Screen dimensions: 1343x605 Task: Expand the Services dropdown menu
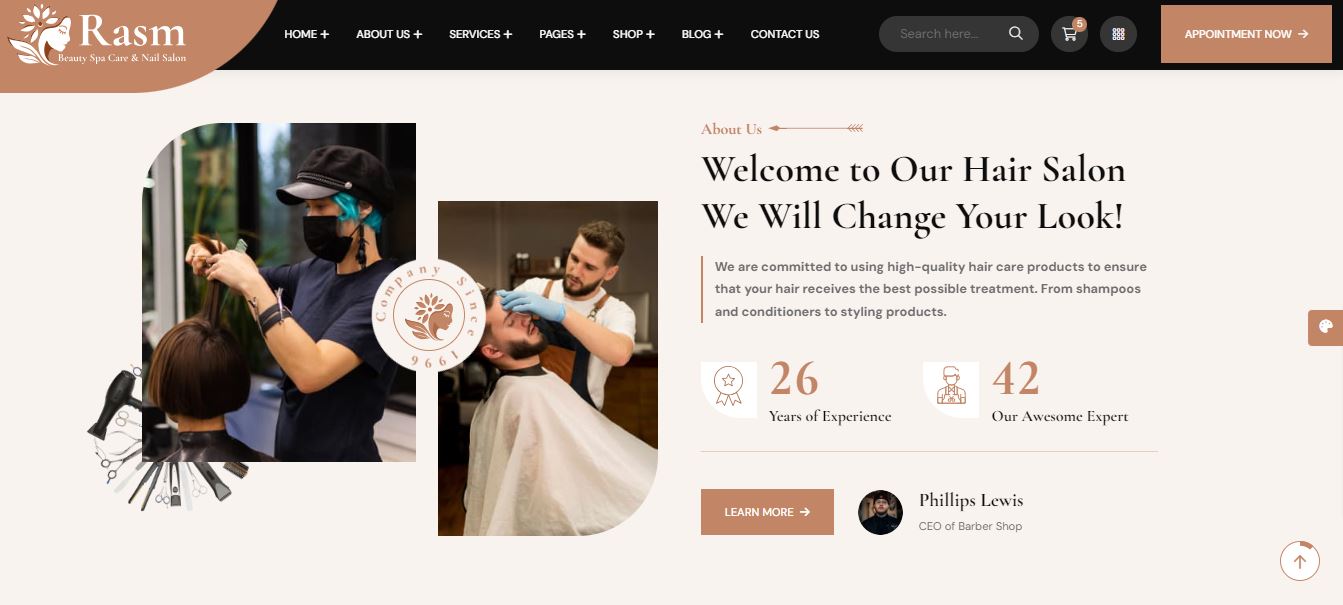click(480, 34)
